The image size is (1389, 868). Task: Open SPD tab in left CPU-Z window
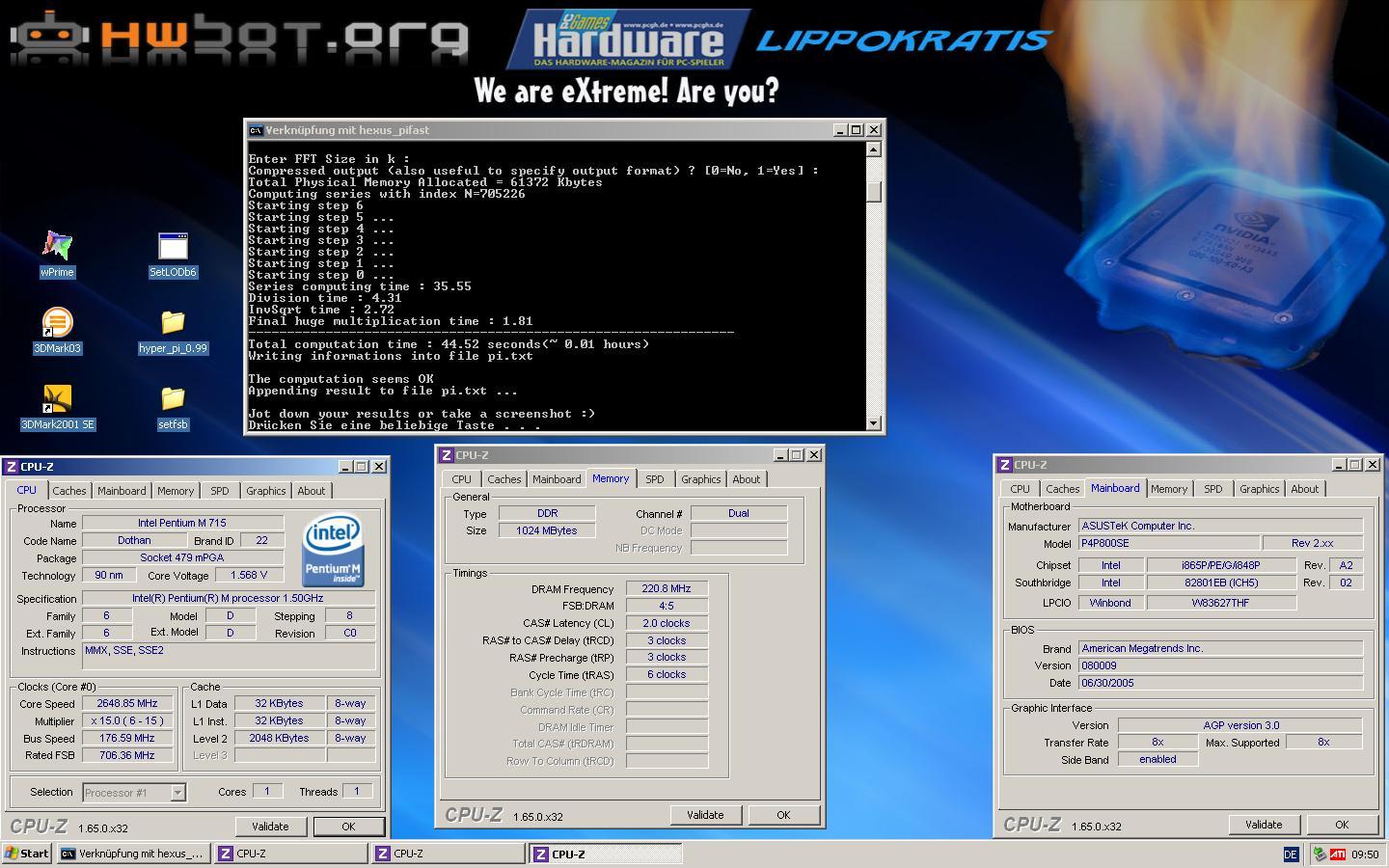(x=220, y=491)
